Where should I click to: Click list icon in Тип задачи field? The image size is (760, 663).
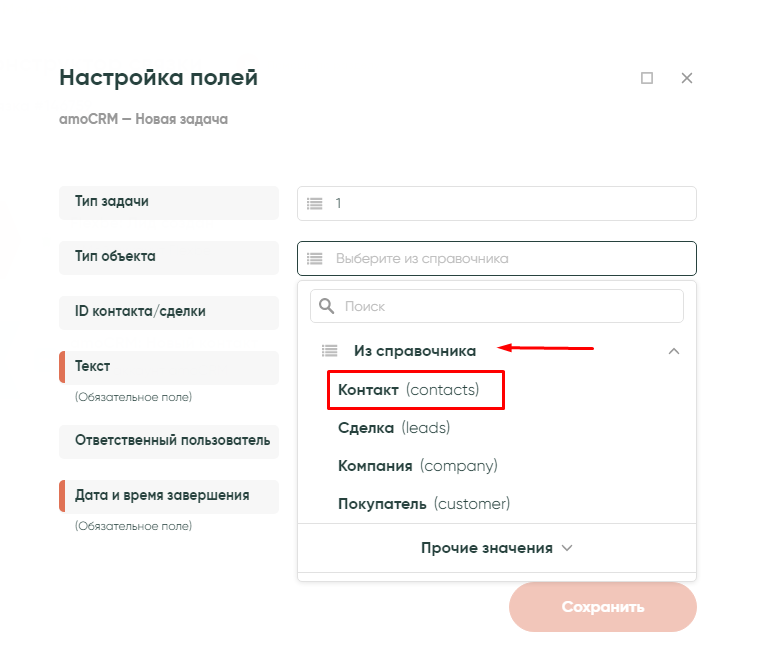(x=315, y=204)
